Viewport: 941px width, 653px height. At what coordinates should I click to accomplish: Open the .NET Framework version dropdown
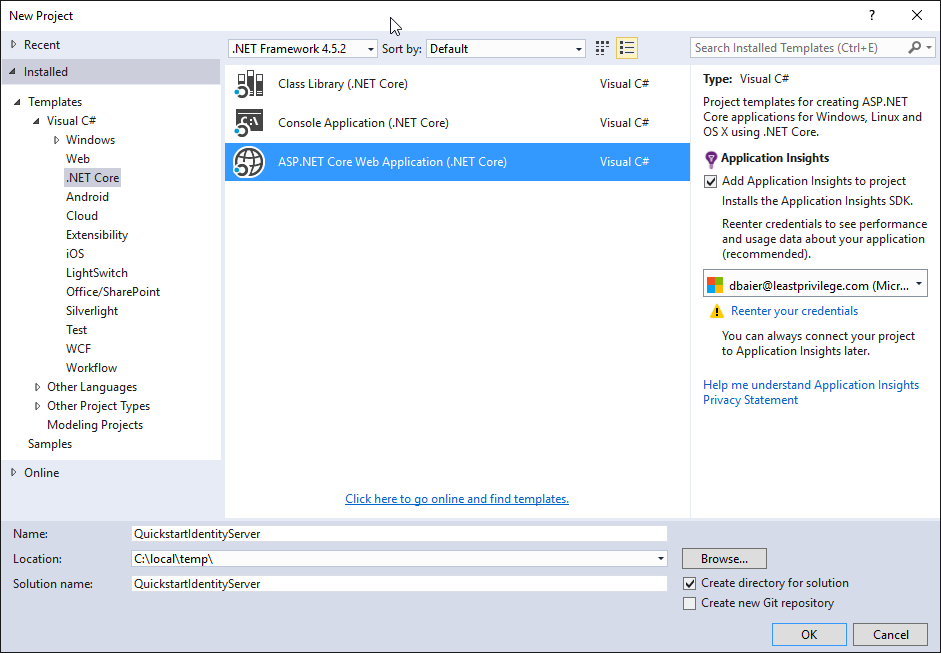pyautogui.click(x=302, y=49)
